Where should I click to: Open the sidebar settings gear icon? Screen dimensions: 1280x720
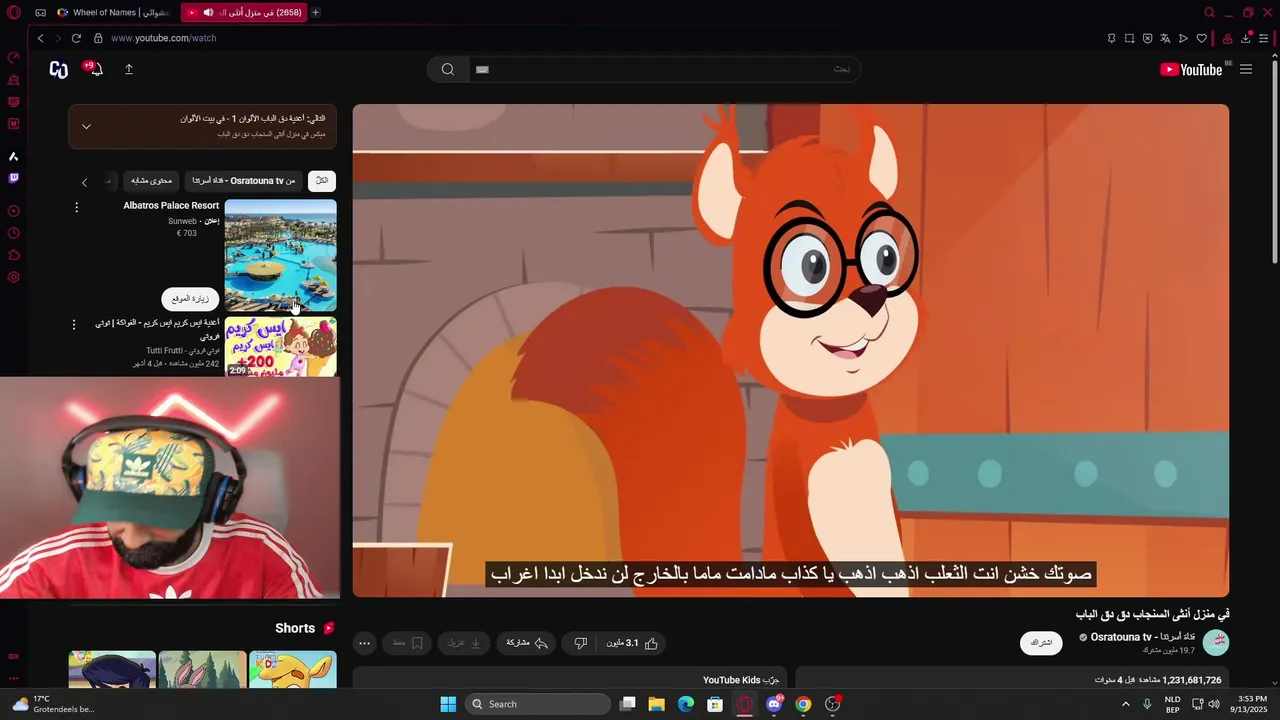(x=14, y=277)
